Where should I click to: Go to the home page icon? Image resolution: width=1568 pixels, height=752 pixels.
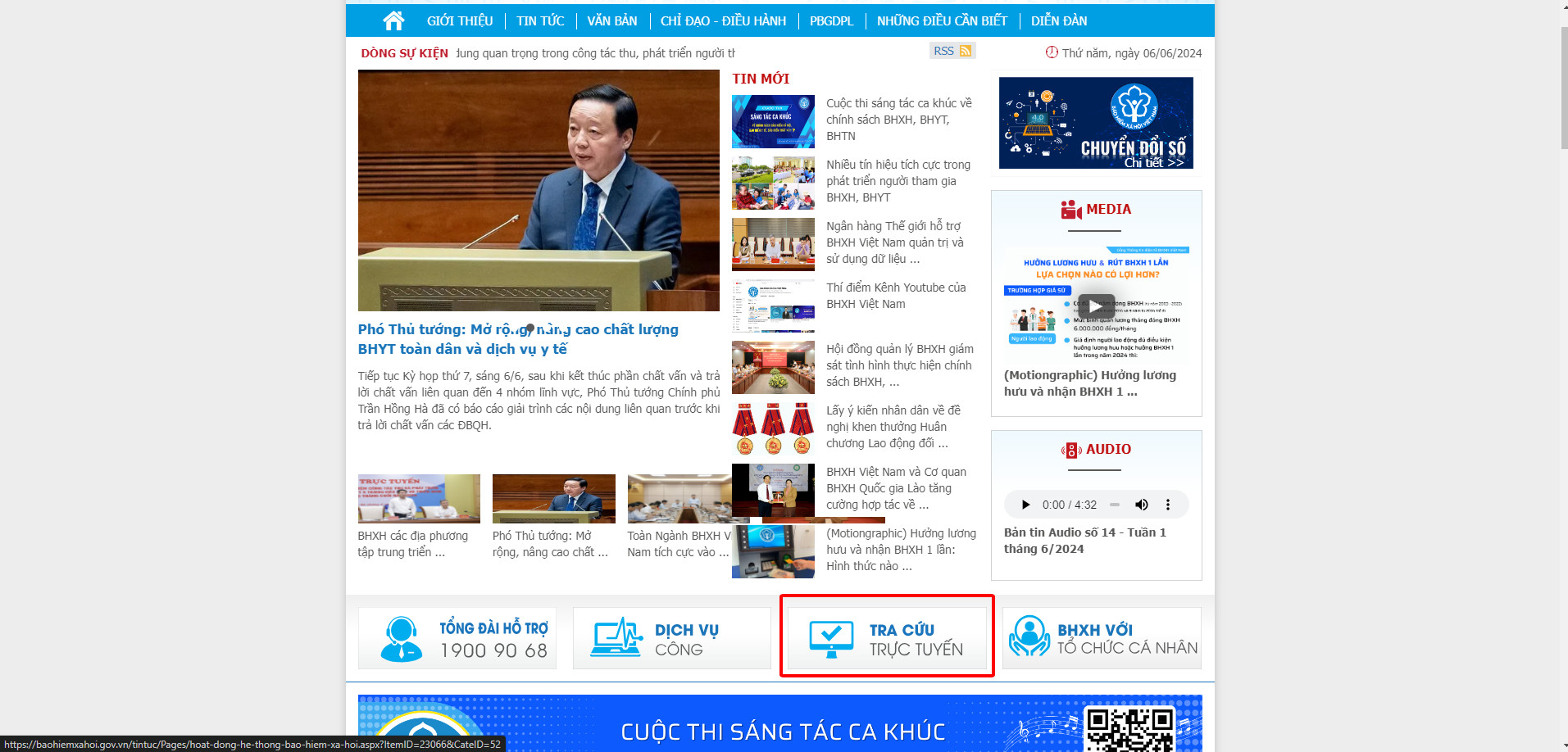click(x=393, y=20)
